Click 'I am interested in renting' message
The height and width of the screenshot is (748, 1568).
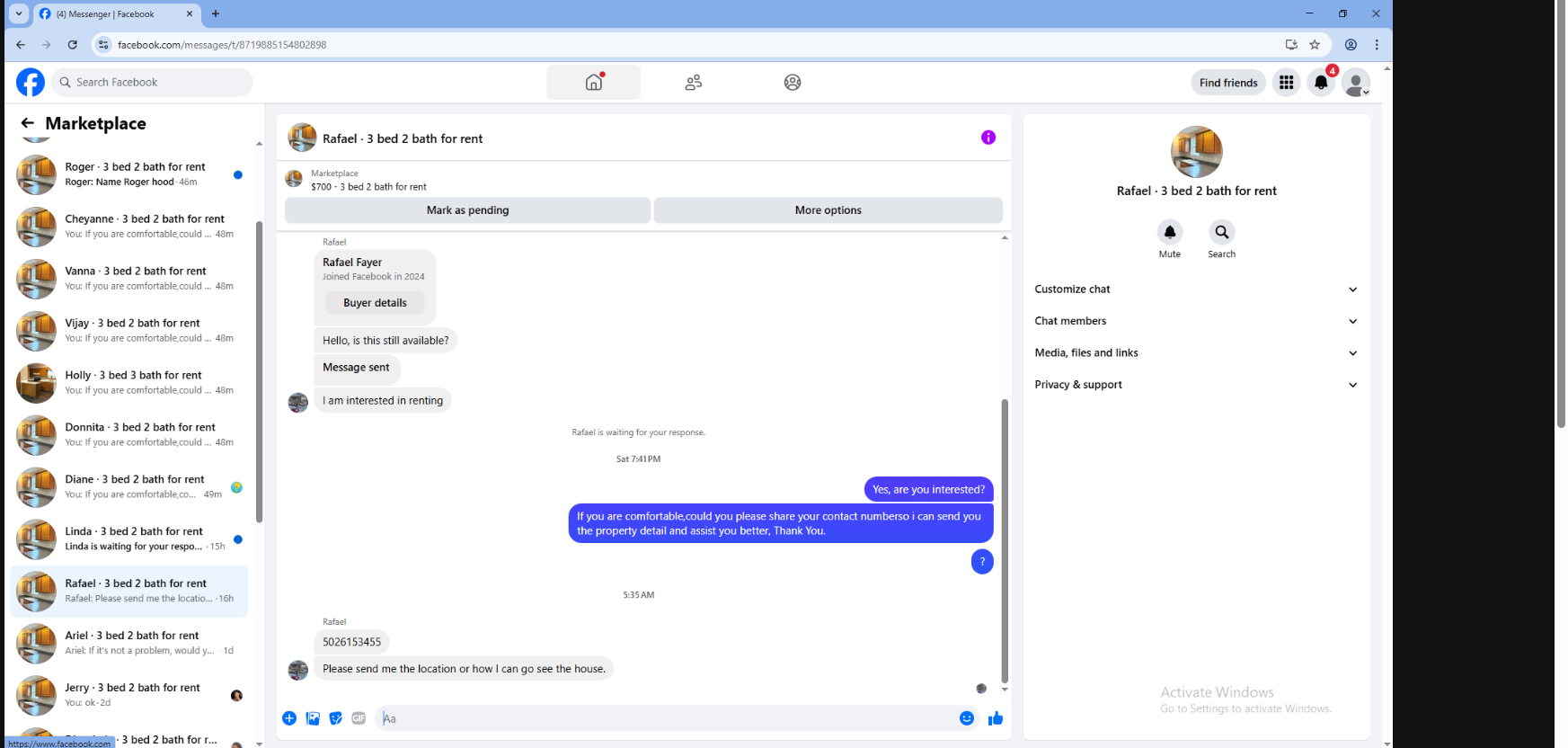click(x=383, y=401)
